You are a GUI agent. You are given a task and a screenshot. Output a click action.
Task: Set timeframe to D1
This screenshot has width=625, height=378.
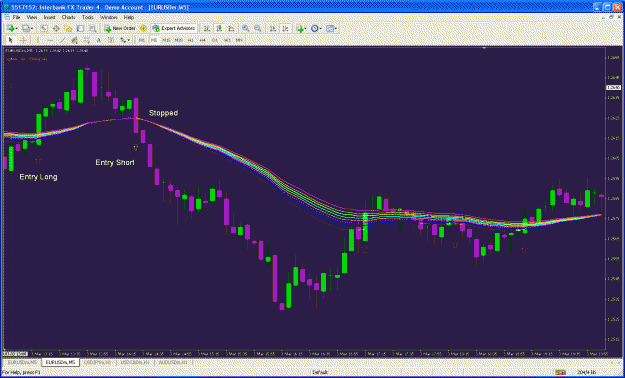tap(214, 40)
